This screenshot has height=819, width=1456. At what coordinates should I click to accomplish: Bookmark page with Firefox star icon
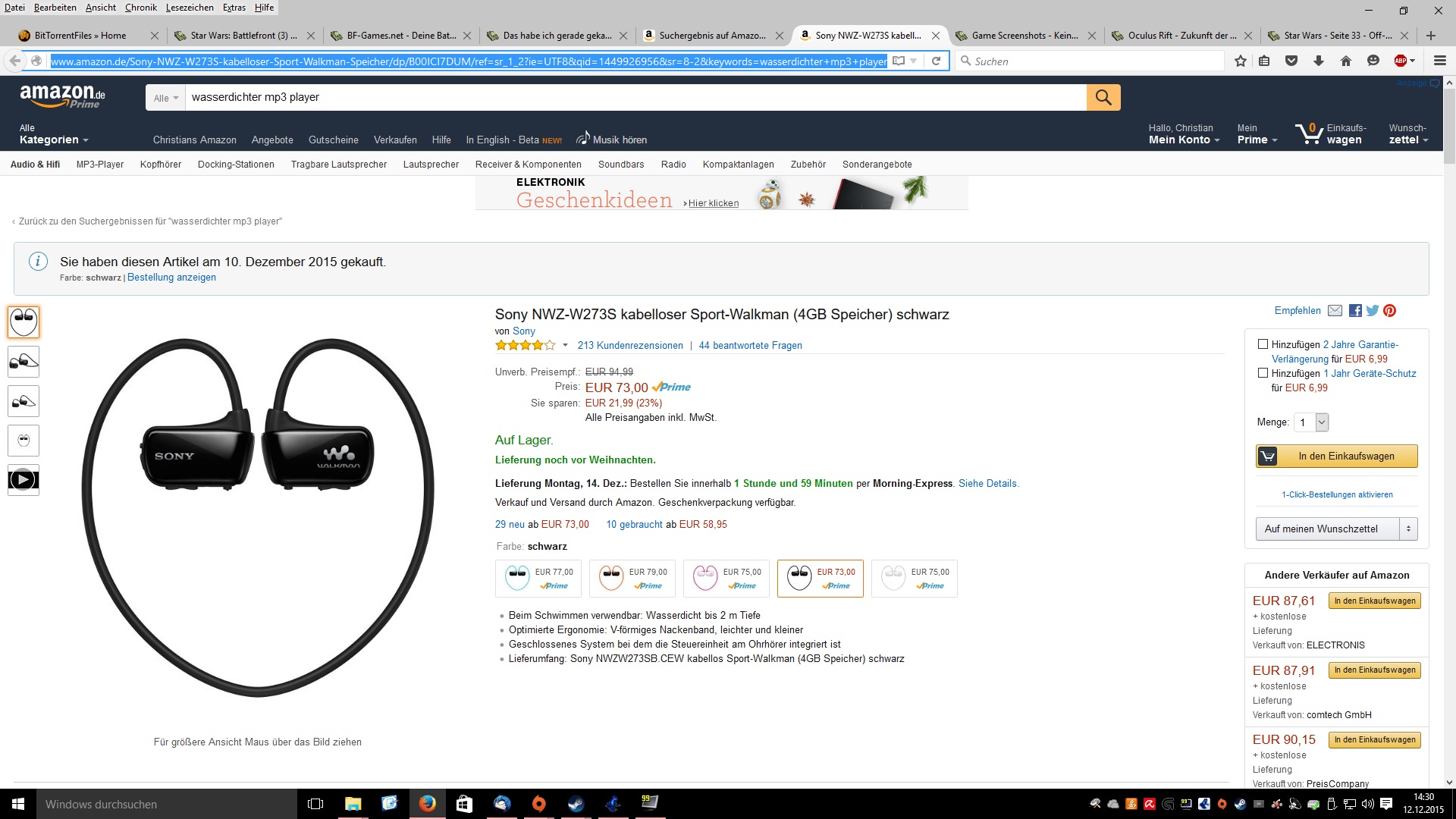[1241, 61]
